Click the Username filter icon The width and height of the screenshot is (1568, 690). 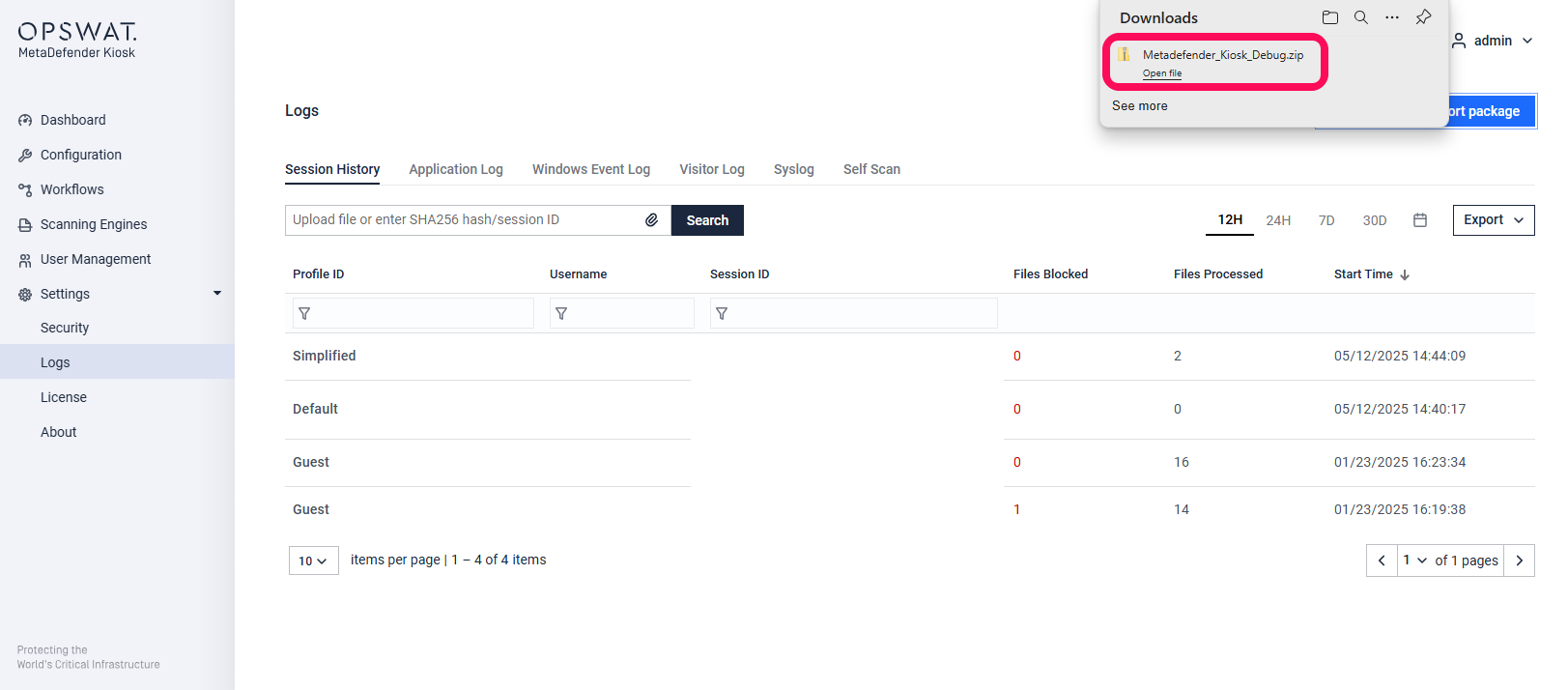[561, 313]
